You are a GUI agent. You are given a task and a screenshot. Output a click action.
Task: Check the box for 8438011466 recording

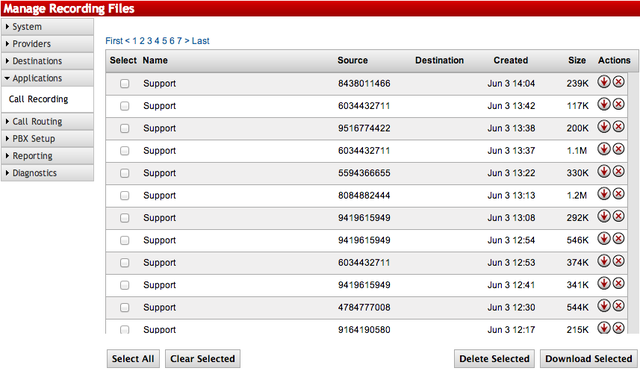coord(124,84)
